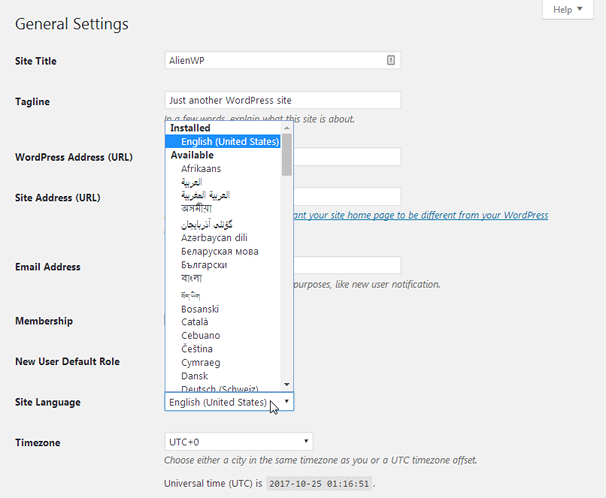Click the Tagline input field
The image size is (606, 498).
tap(283, 100)
